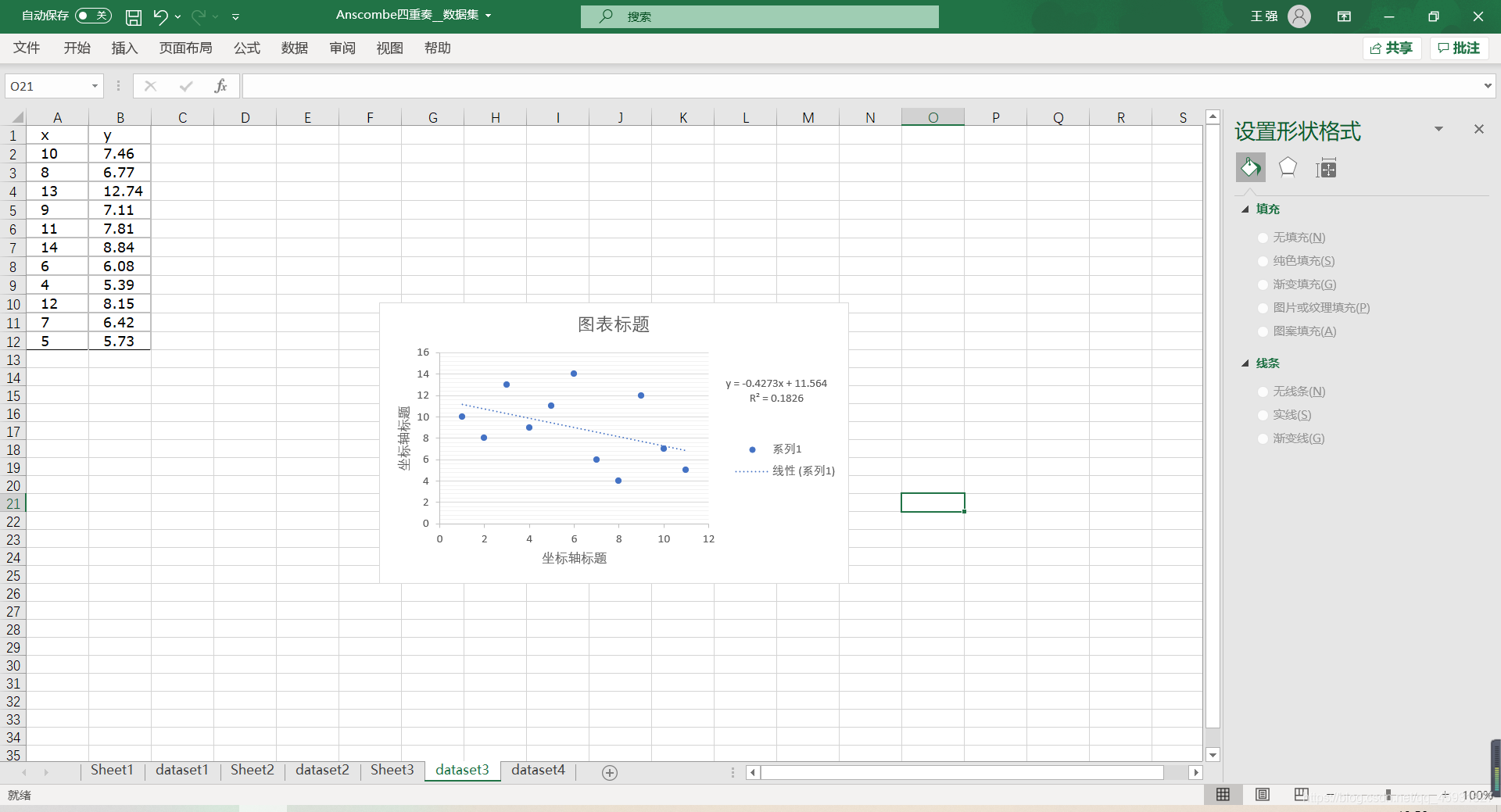
Task: Click the previous sheet navigation arrow
Action: point(24,772)
